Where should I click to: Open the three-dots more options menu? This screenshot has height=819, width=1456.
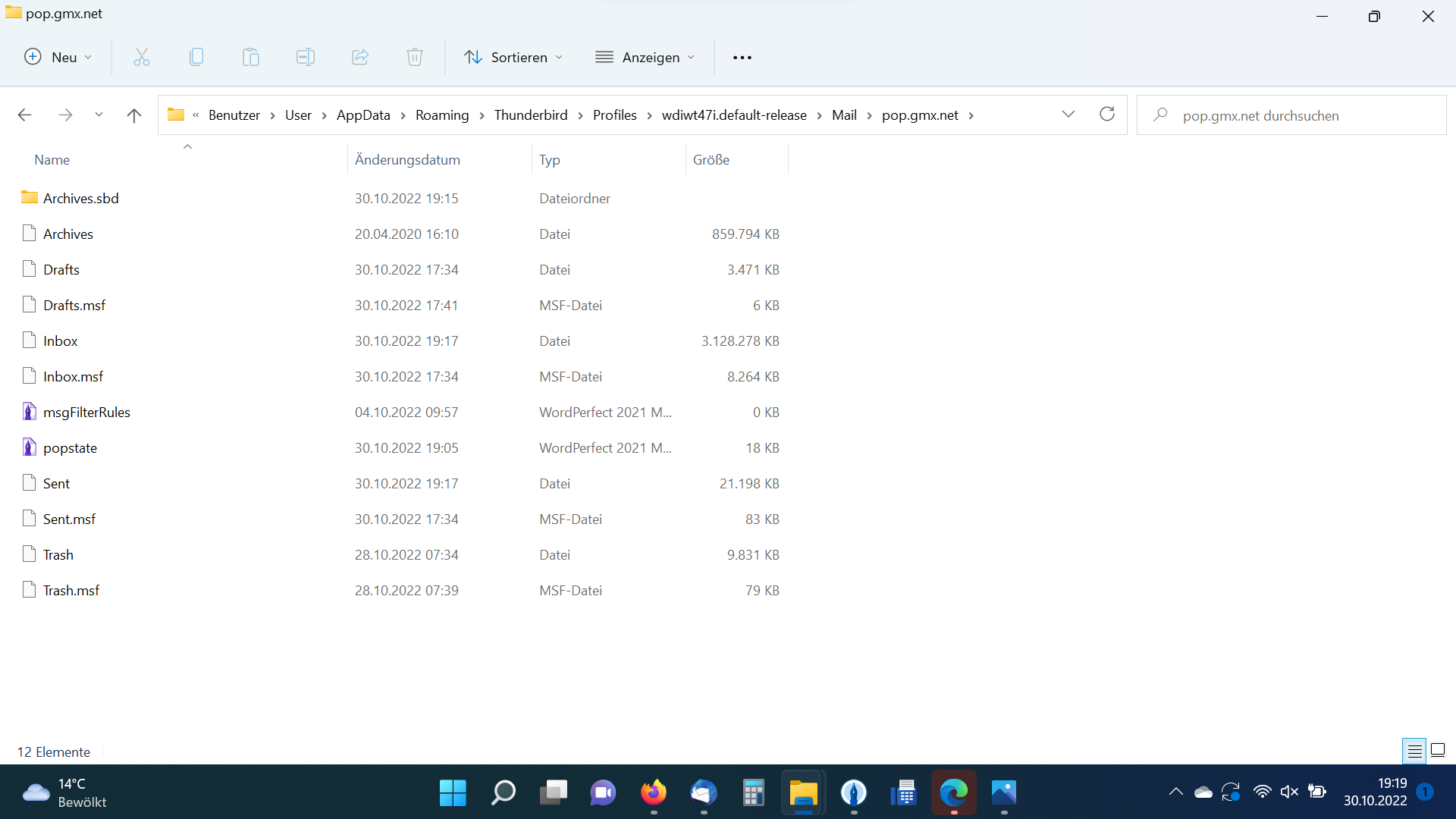(x=742, y=57)
